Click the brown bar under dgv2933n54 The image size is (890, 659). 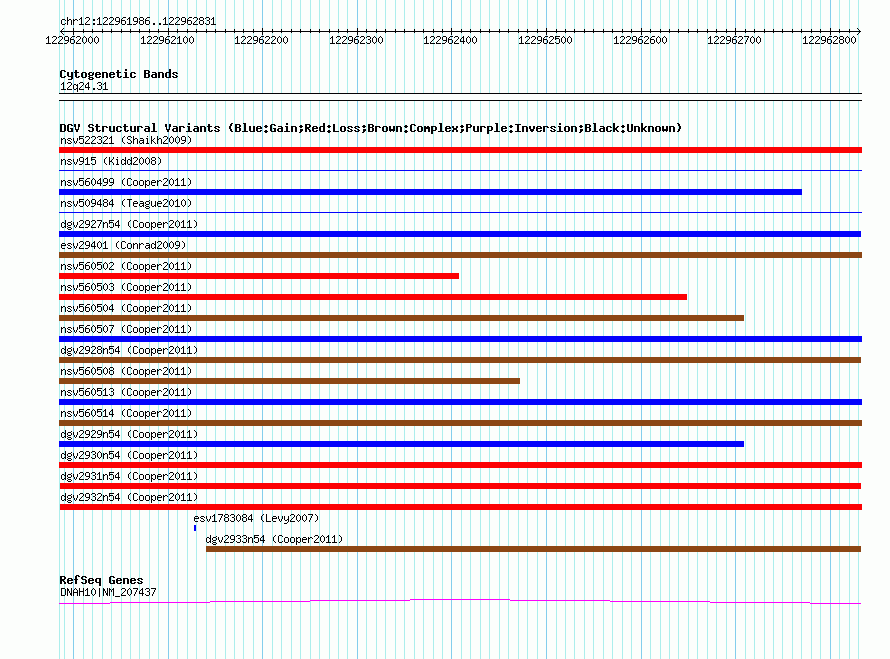click(x=534, y=549)
